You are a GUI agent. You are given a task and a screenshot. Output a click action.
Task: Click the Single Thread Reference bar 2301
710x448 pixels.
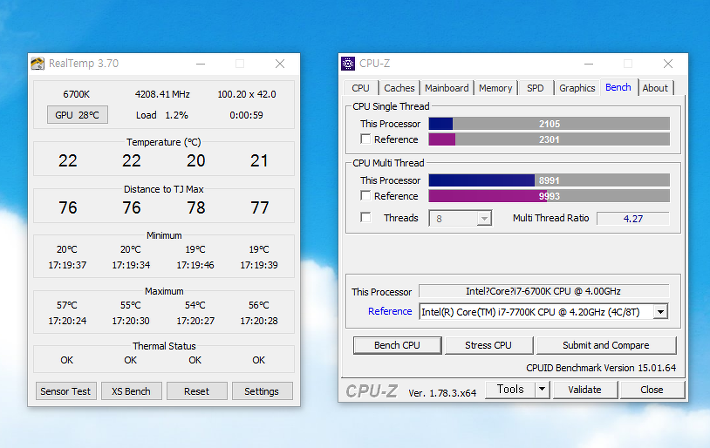coord(549,140)
